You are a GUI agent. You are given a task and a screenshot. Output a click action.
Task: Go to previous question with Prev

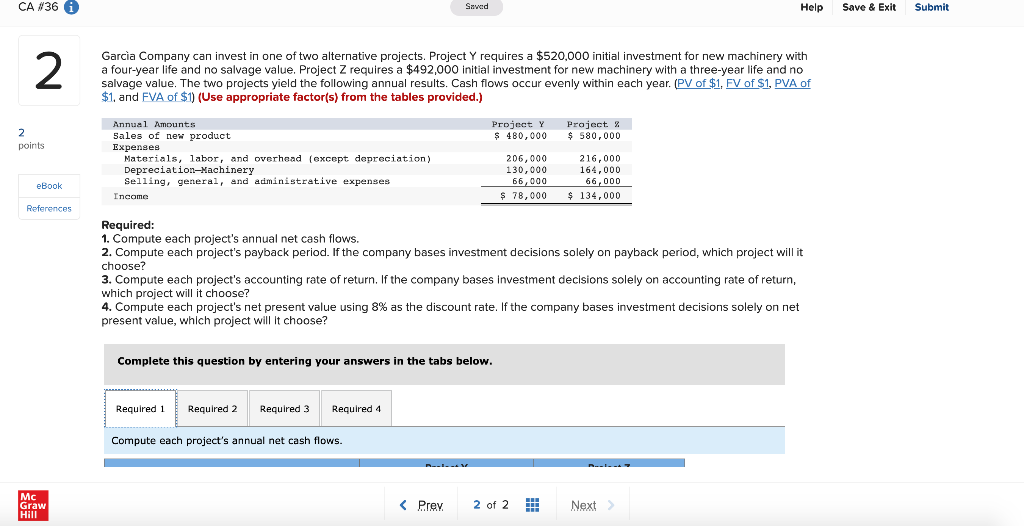pos(430,505)
